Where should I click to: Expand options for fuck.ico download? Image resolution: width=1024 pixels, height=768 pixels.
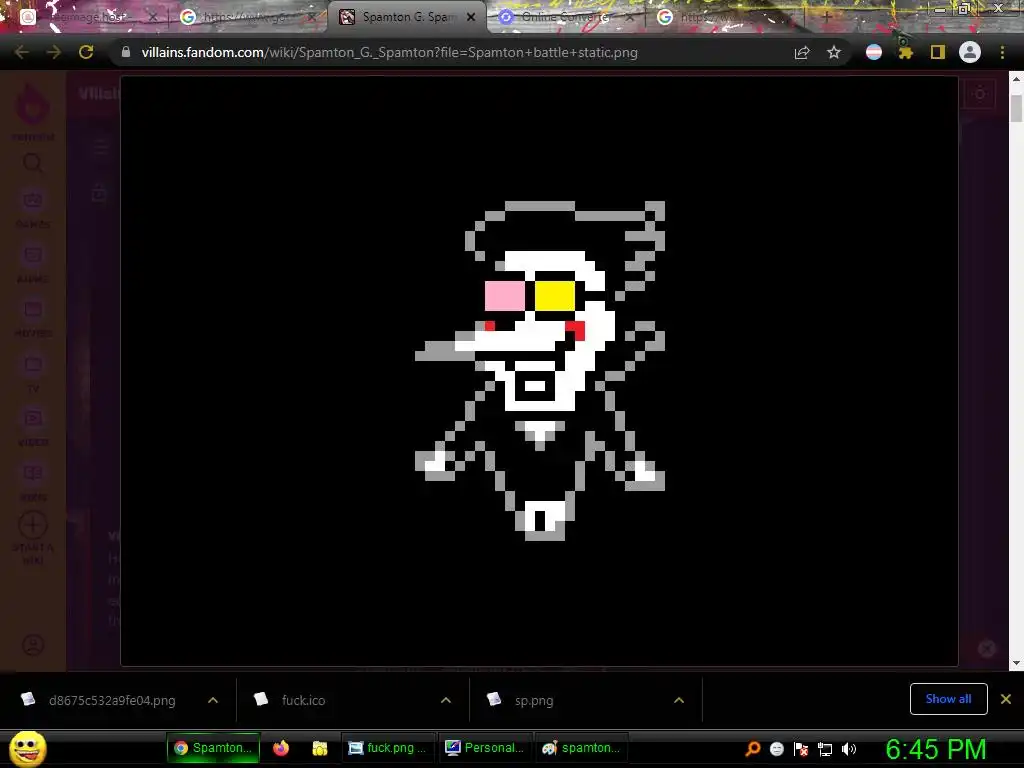446,700
